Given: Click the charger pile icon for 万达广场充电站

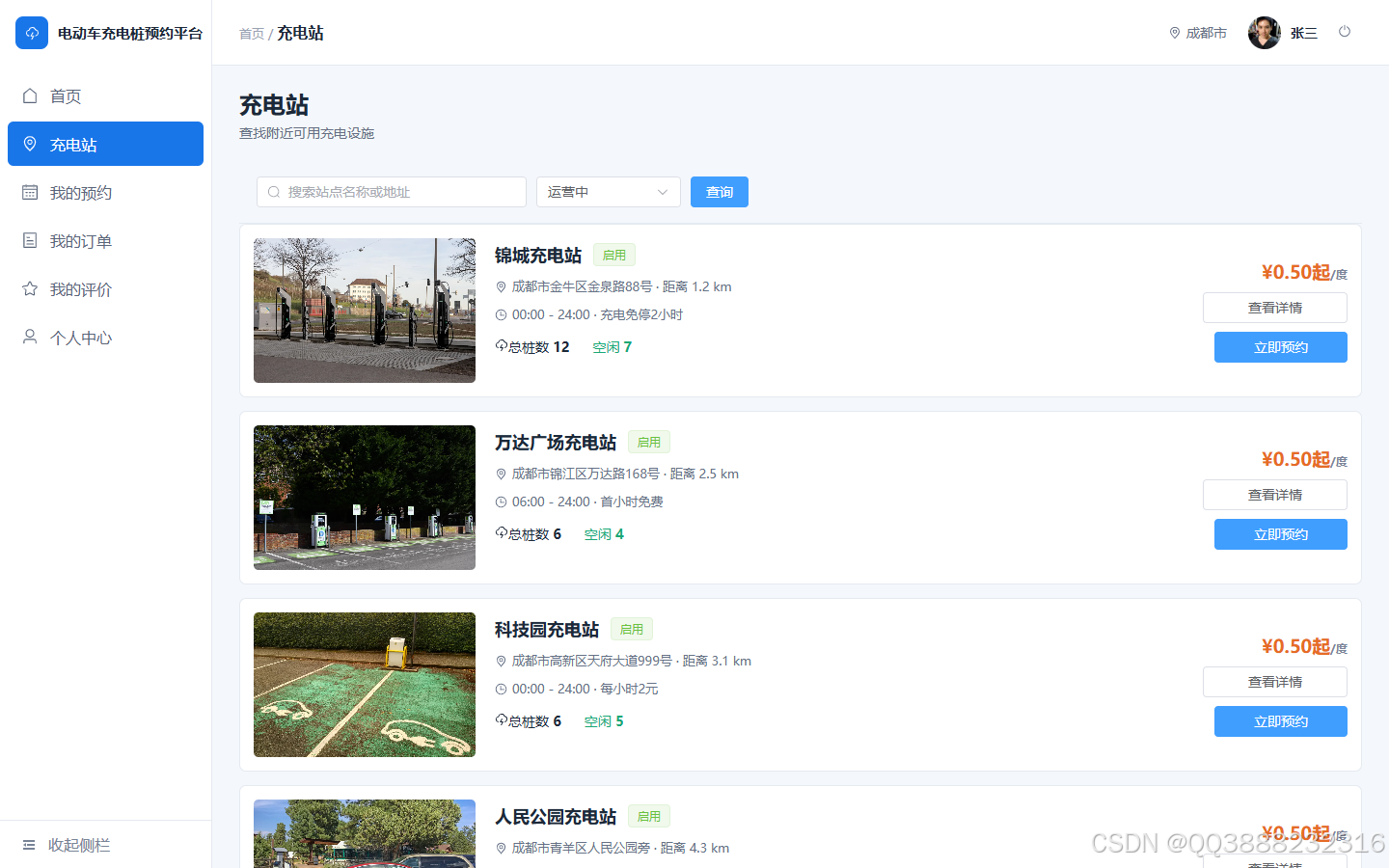Looking at the screenshot, I should [502, 532].
